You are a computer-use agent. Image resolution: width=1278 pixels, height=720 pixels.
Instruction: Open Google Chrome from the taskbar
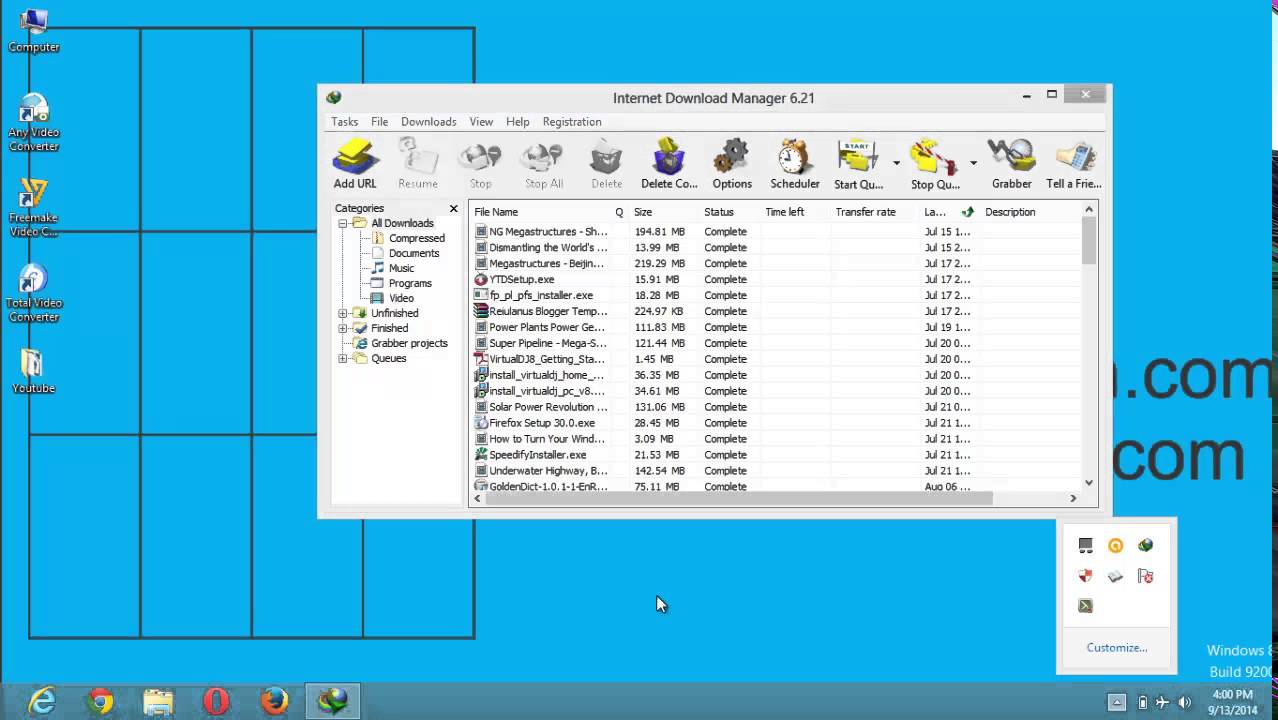(x=100, y=701)
